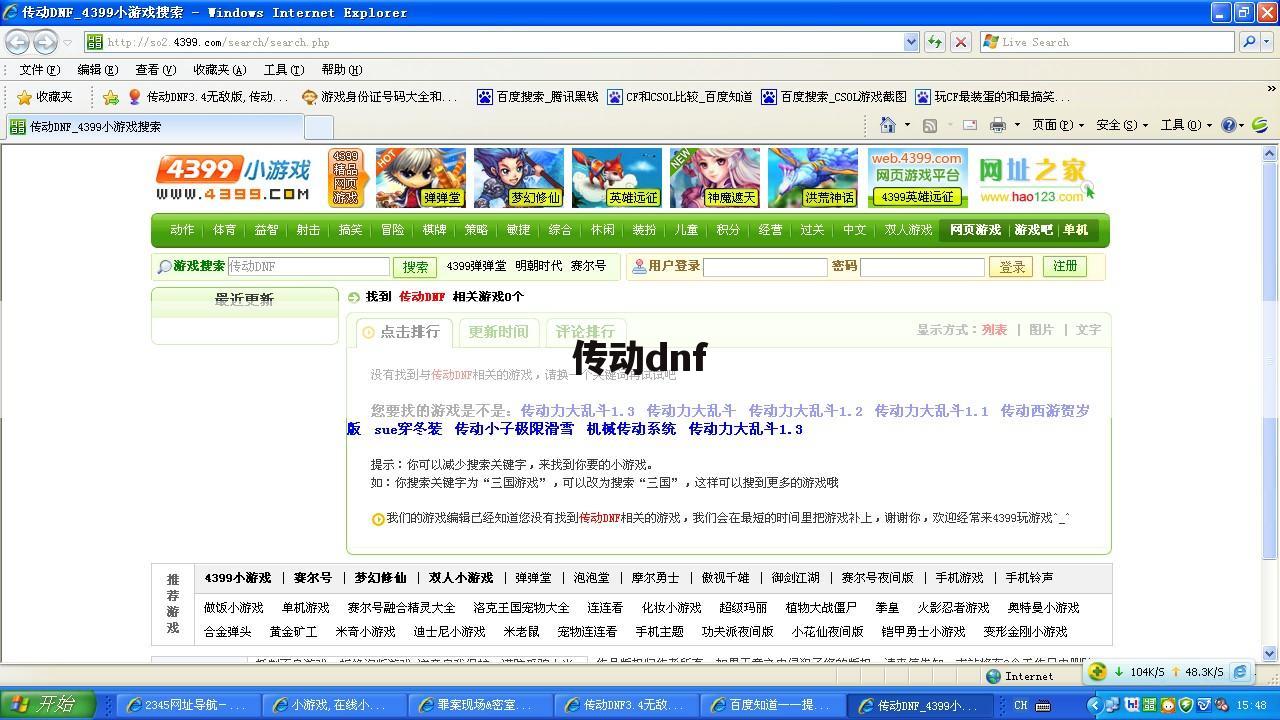Open the Favorites star (收藏夹) button
The image size is (1280, 720).
[x=44, y=97]
